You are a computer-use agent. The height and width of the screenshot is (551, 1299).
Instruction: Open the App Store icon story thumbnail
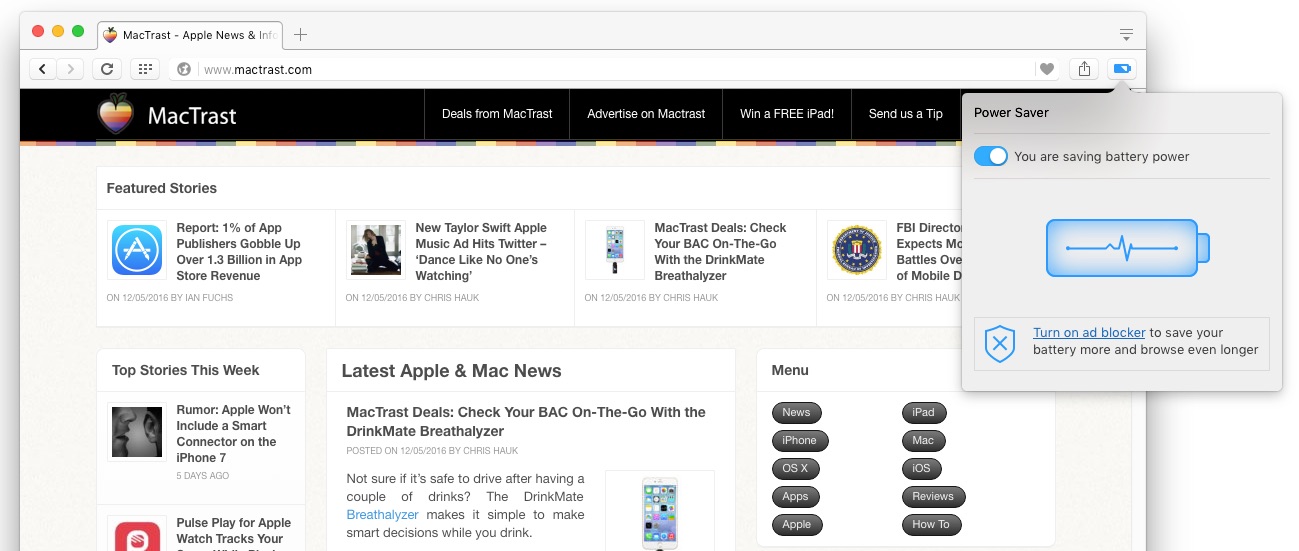tap(136, 250)
